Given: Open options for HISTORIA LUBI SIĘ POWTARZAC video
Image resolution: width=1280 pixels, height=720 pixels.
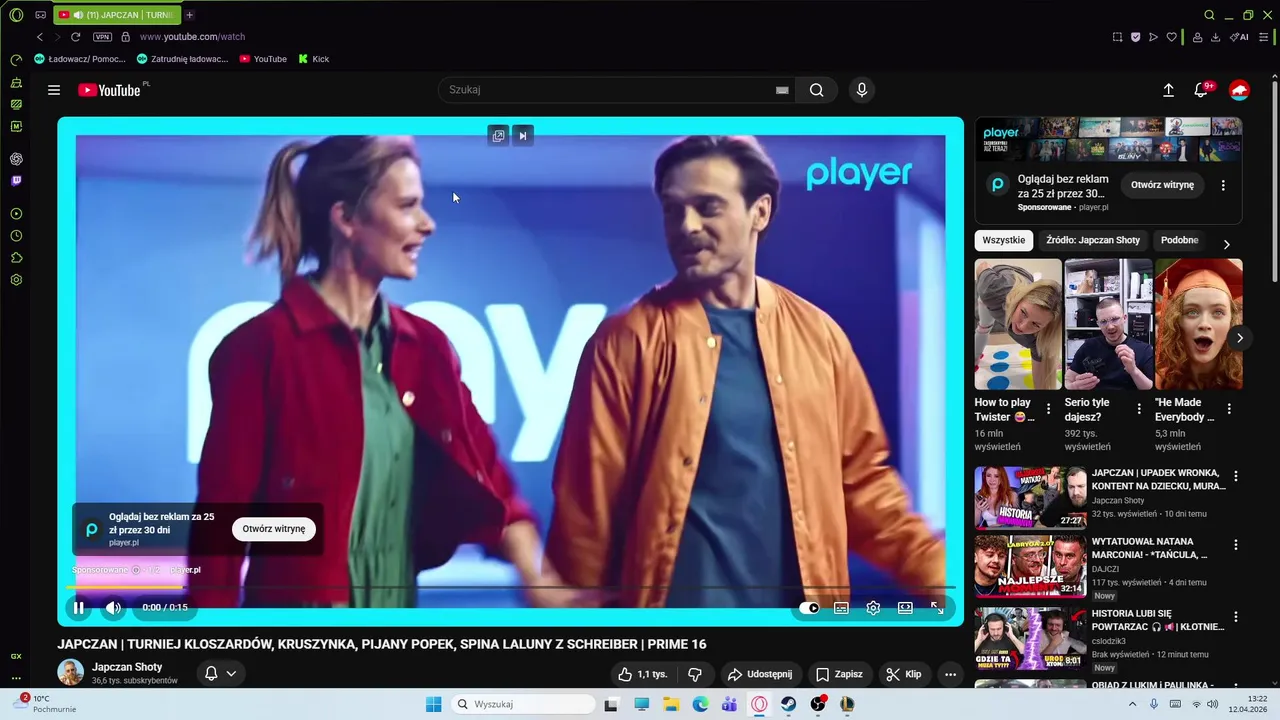Looking at the screenshot, I should pos(1236,617).
